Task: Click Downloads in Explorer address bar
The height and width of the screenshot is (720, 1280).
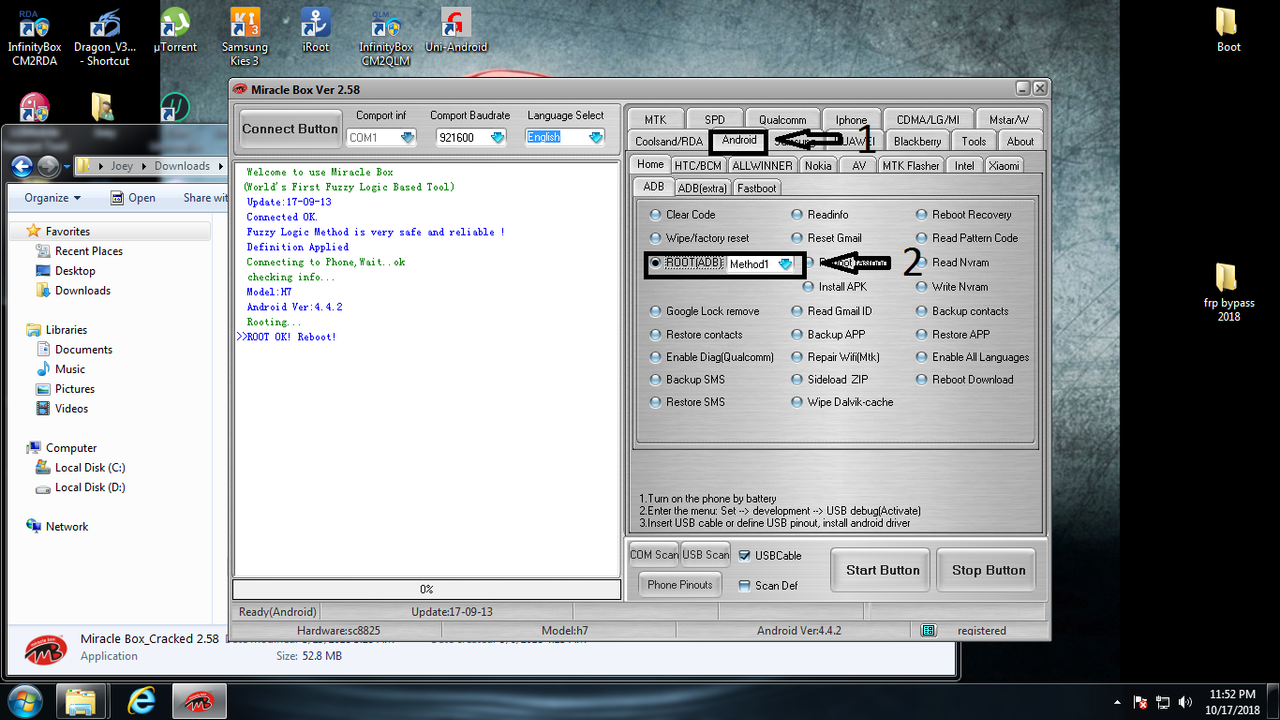Action: (182, 166)
